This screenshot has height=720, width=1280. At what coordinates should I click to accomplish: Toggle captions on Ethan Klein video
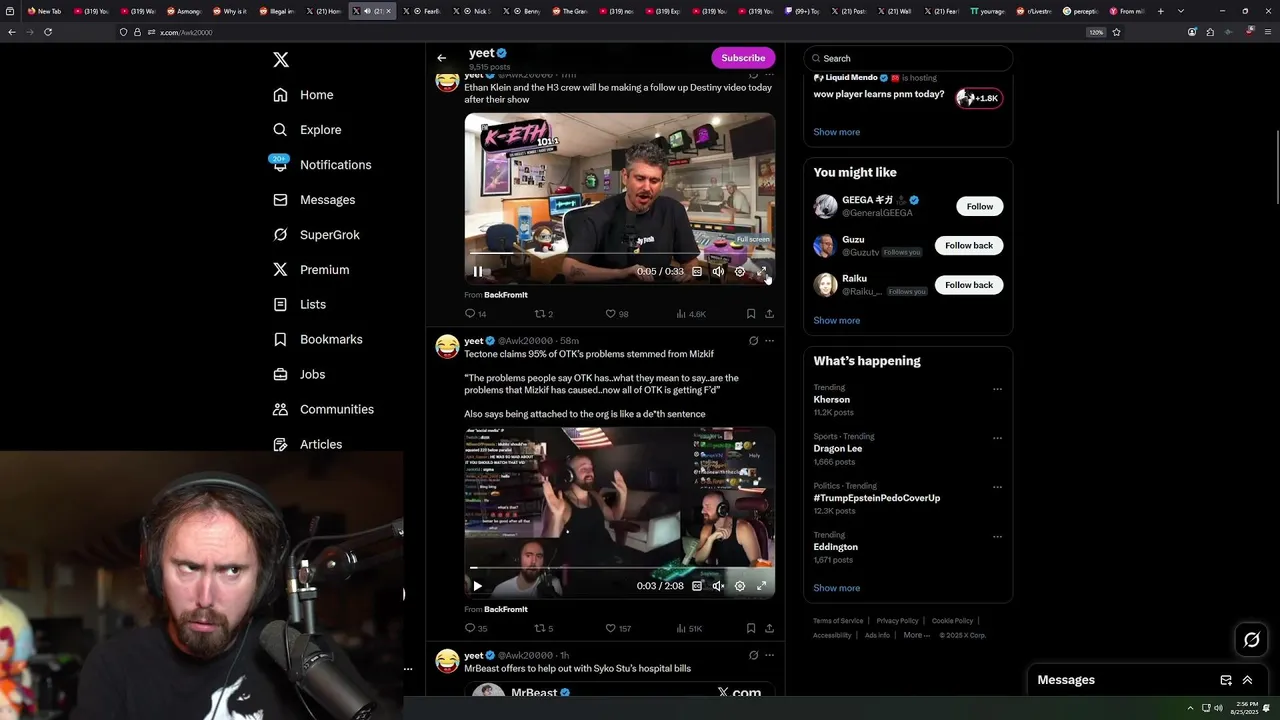[x=697, y=272]
